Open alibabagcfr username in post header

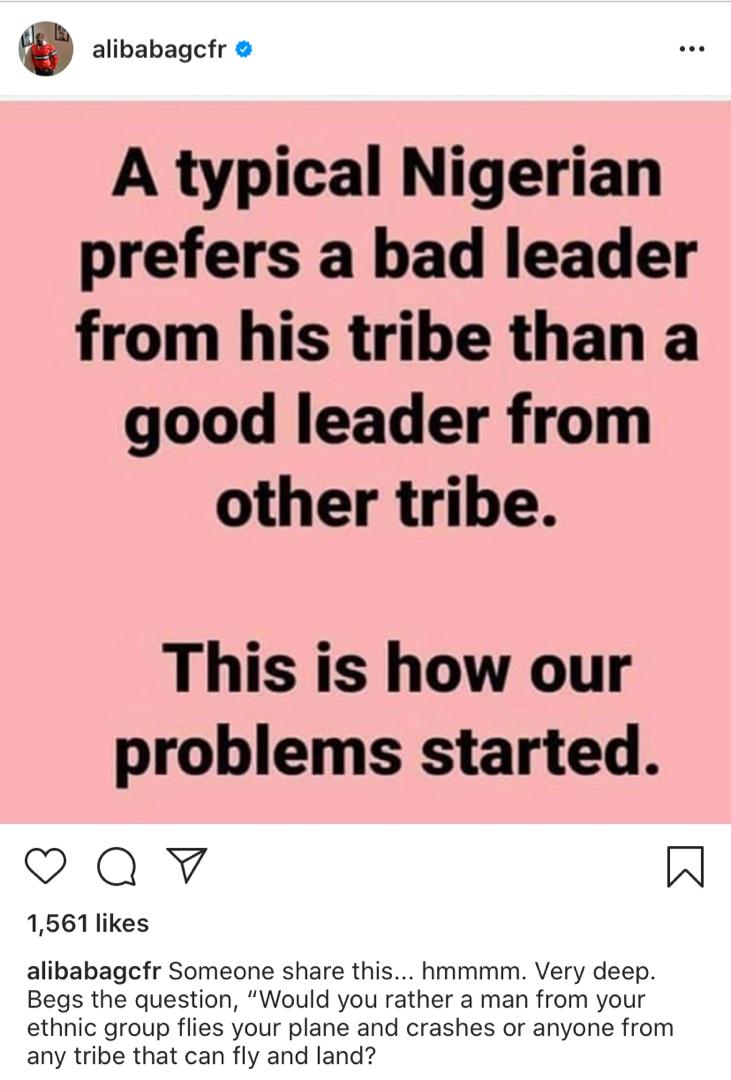pyautogui.click(x=158, y=50)
